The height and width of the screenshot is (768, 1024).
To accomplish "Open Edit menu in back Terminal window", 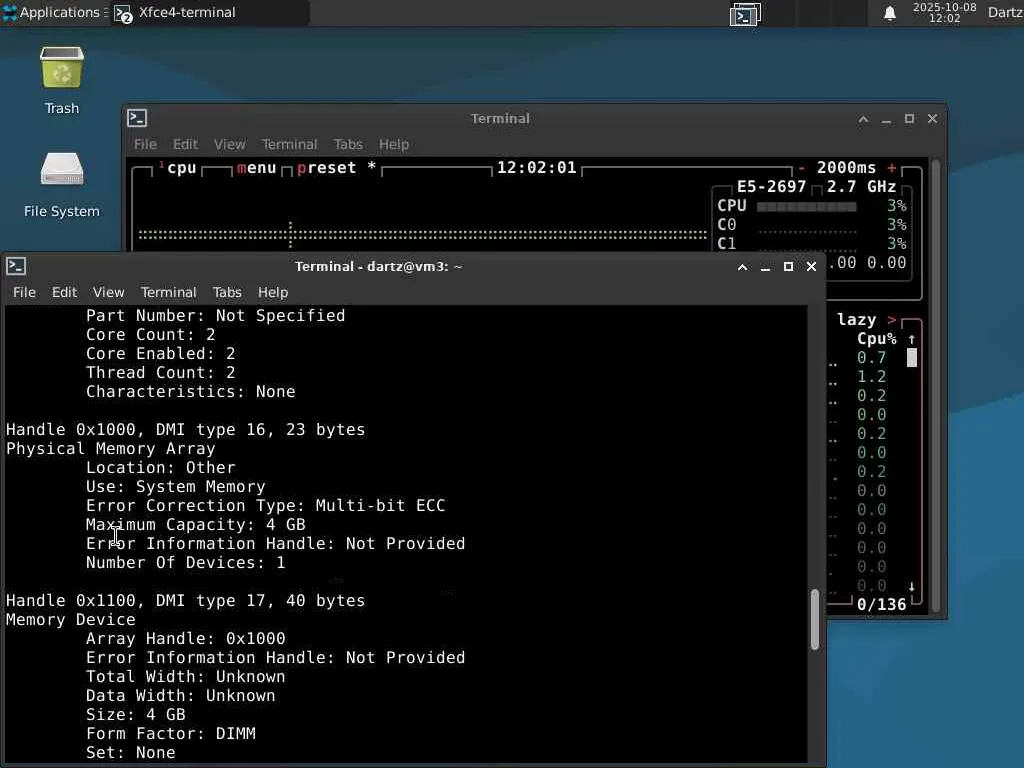I will [x=185, y=144].
